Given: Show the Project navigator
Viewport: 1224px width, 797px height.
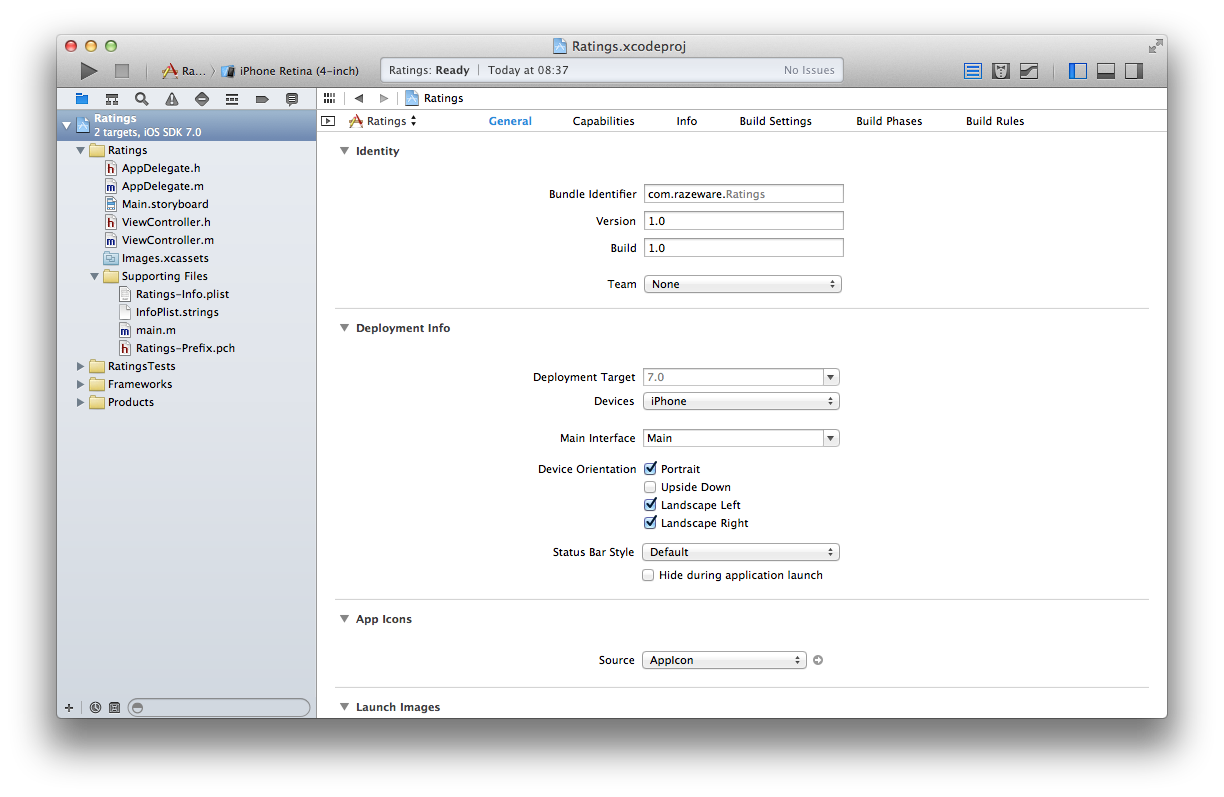Looking at the screenshot, I should (82, 99).
